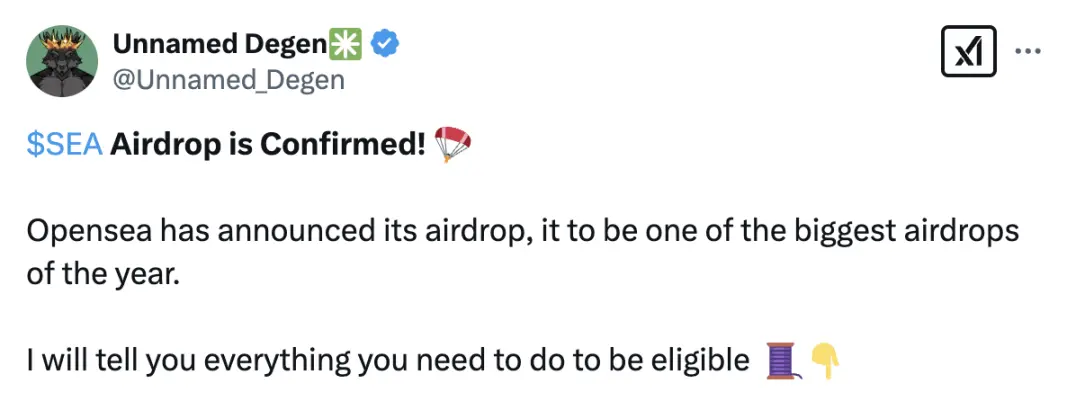Click the parachute emoji
This screenshot has height=401, width=1067.
pos(453,146)
